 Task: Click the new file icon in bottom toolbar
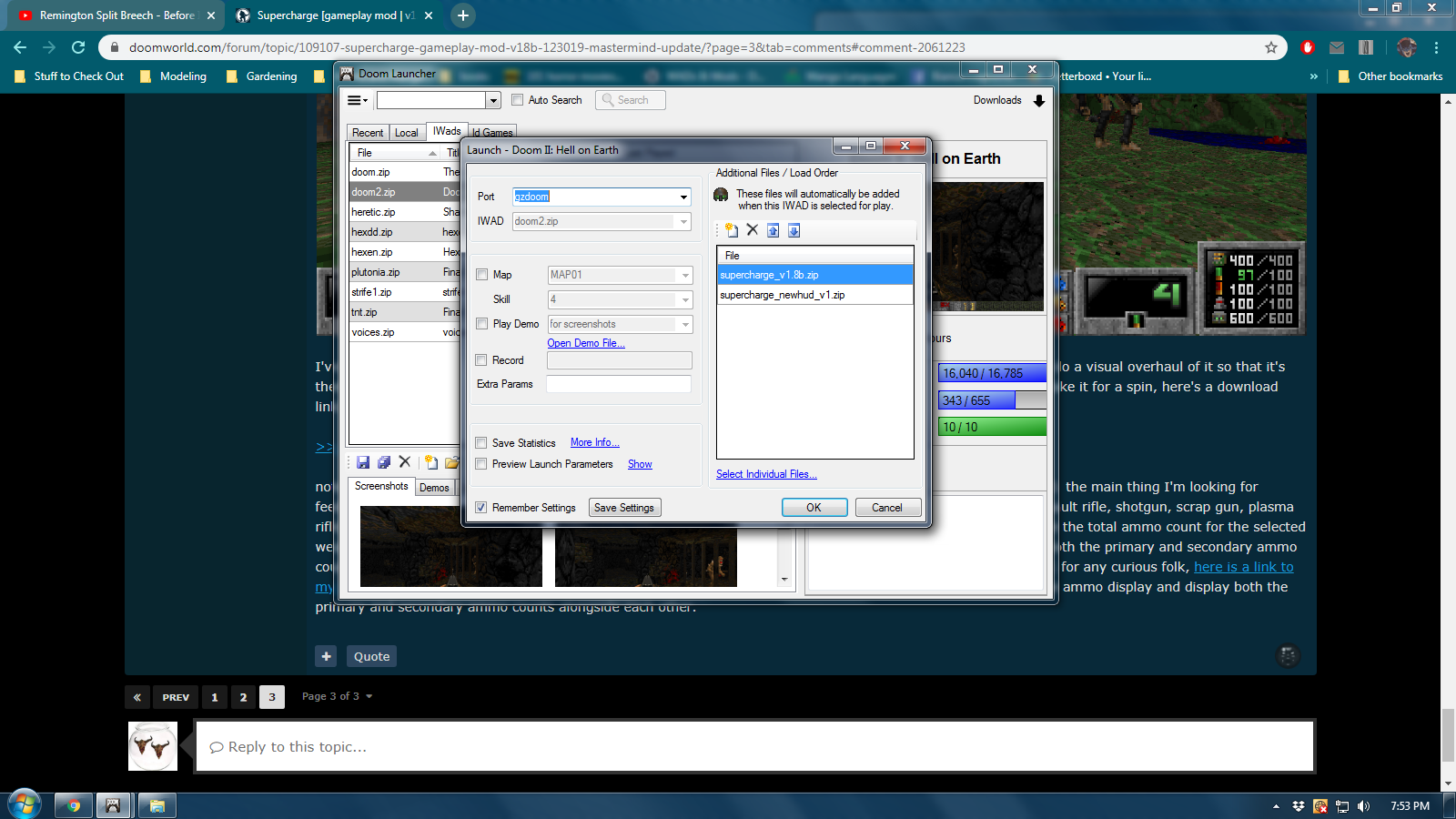431,462
